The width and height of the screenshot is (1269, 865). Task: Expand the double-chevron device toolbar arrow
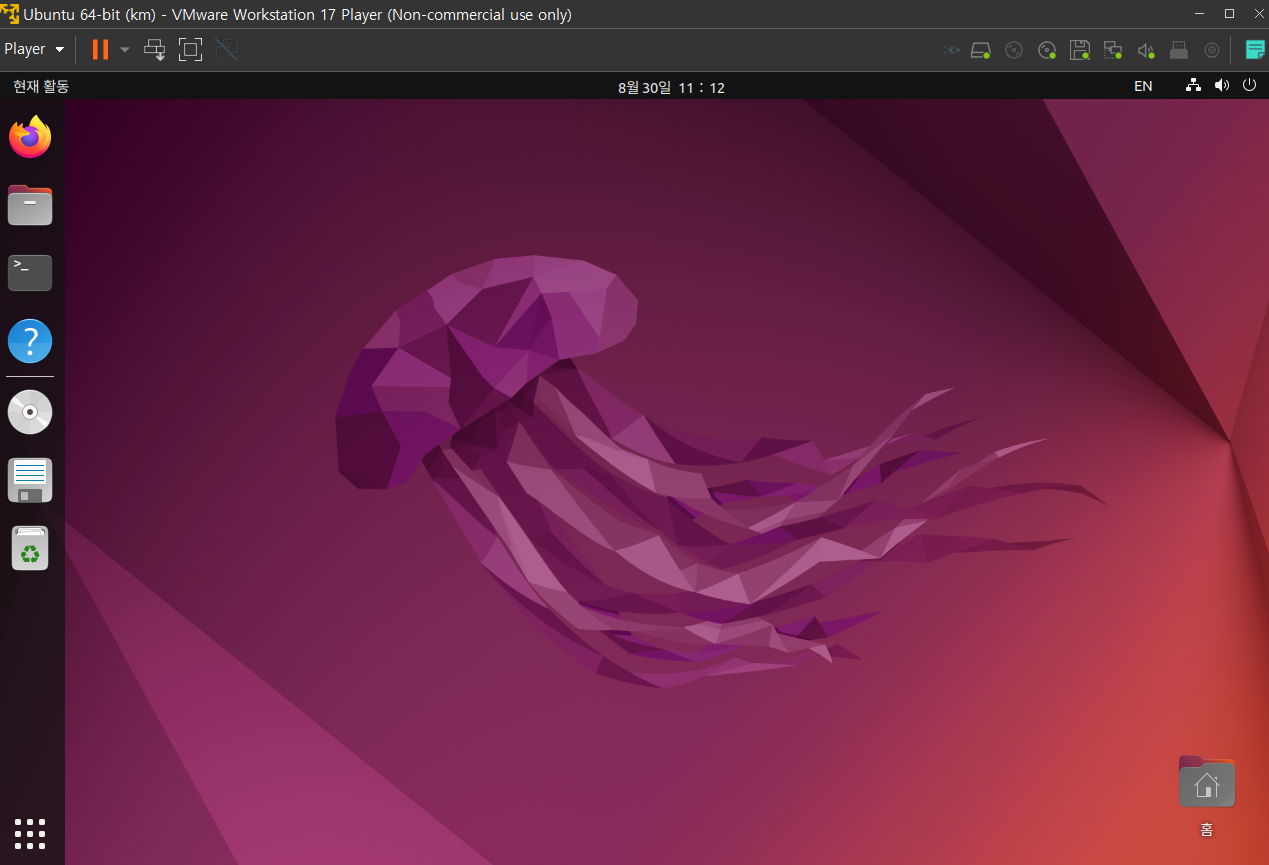pos(951,50)
